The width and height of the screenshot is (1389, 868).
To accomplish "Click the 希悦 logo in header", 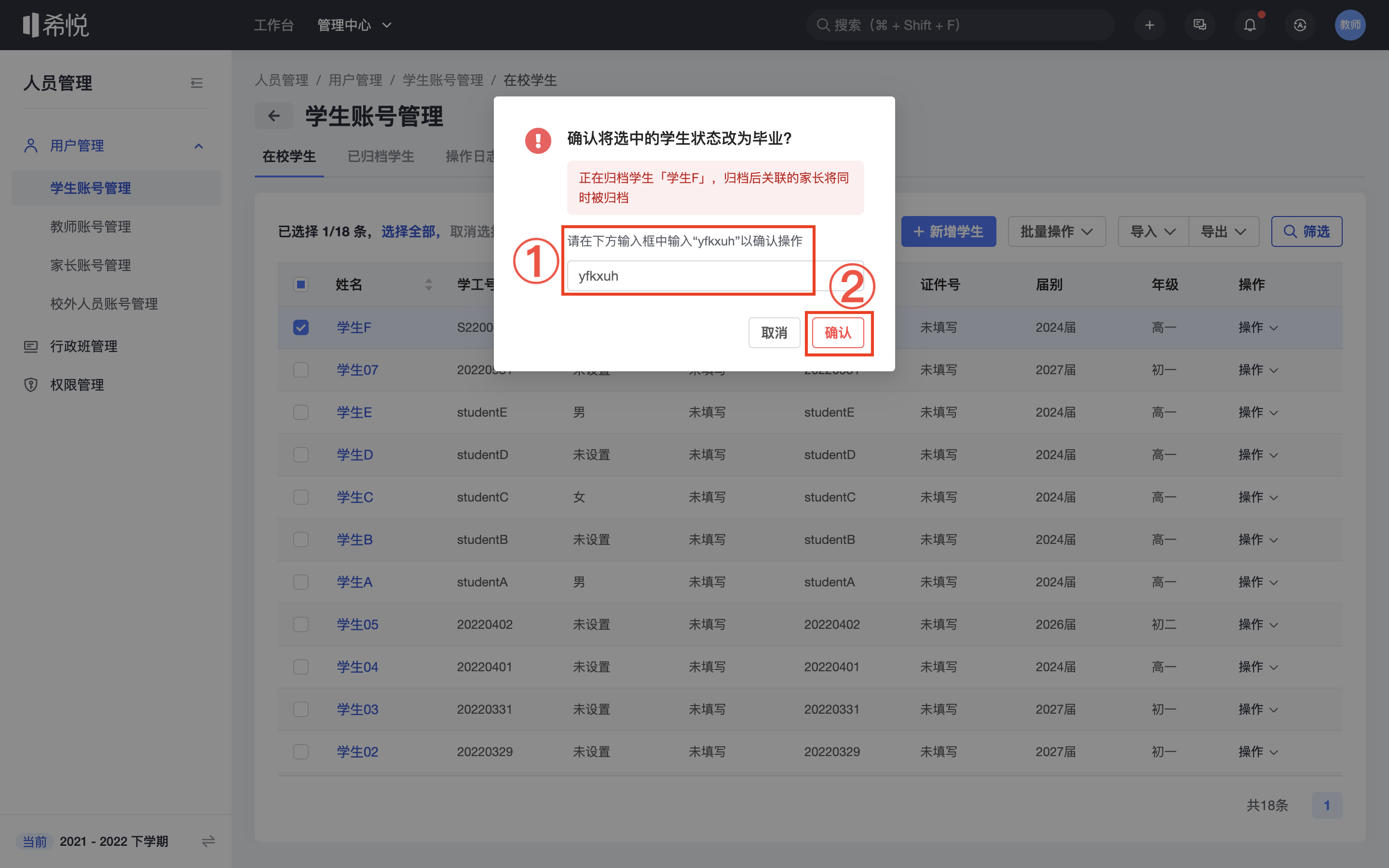I will pyautogui.click(x=55, y=25).
